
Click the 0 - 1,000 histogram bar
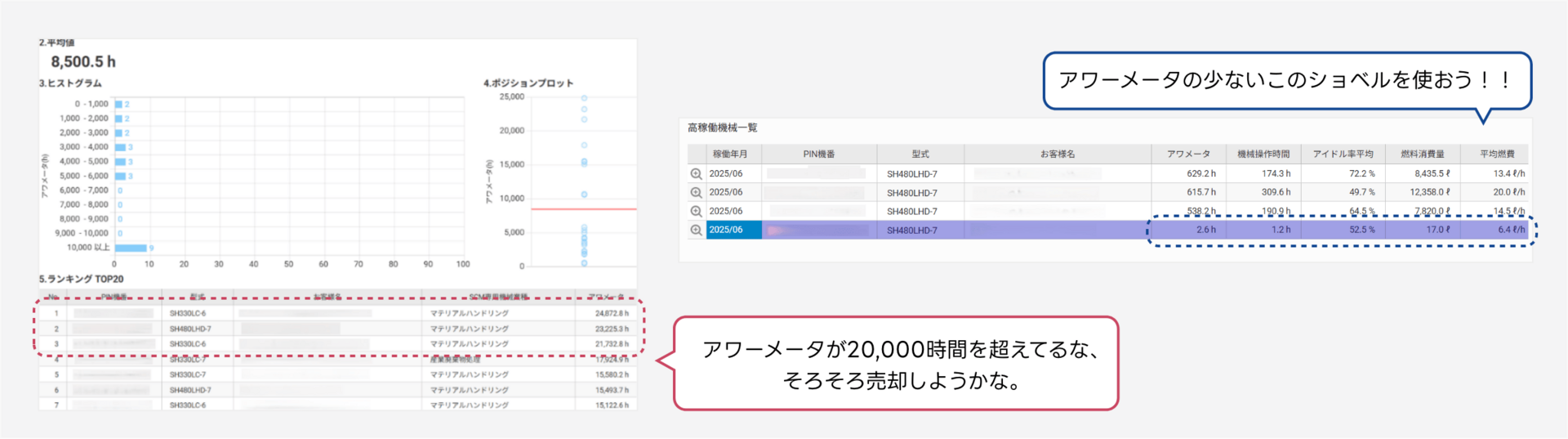point(118,104)
